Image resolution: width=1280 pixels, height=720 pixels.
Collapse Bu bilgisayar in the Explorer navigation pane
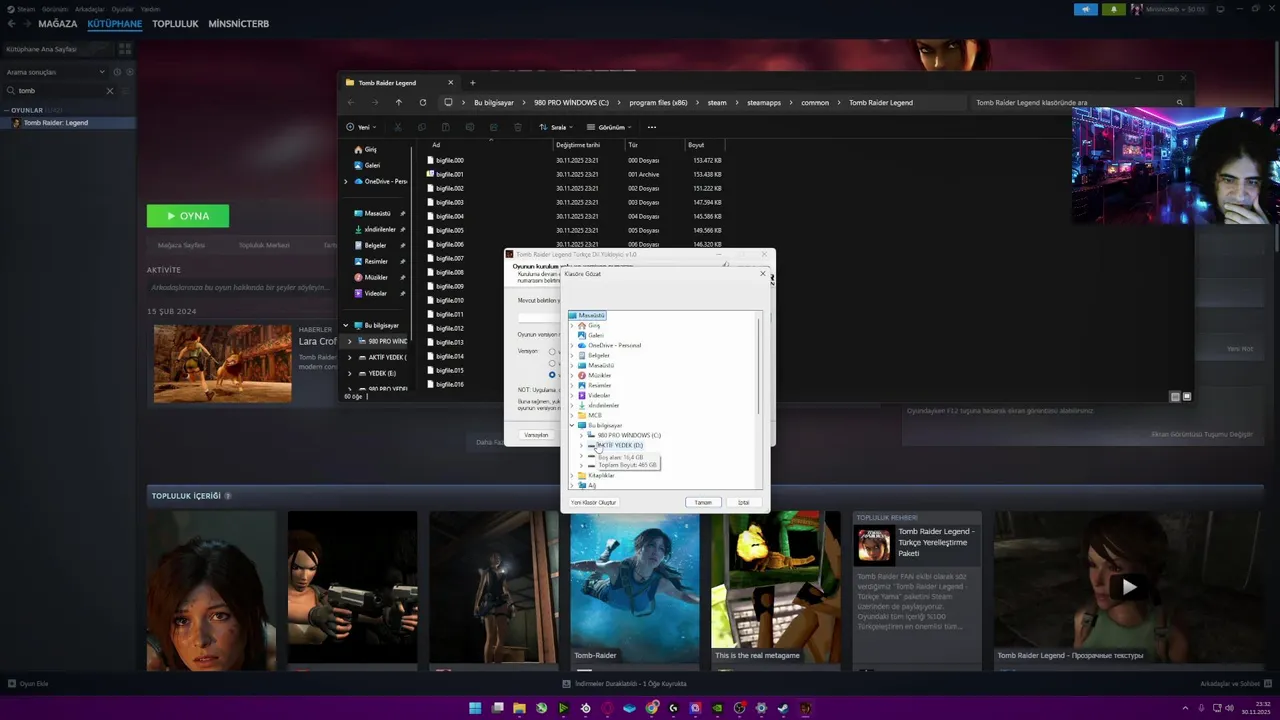click(x=346, y=325)
